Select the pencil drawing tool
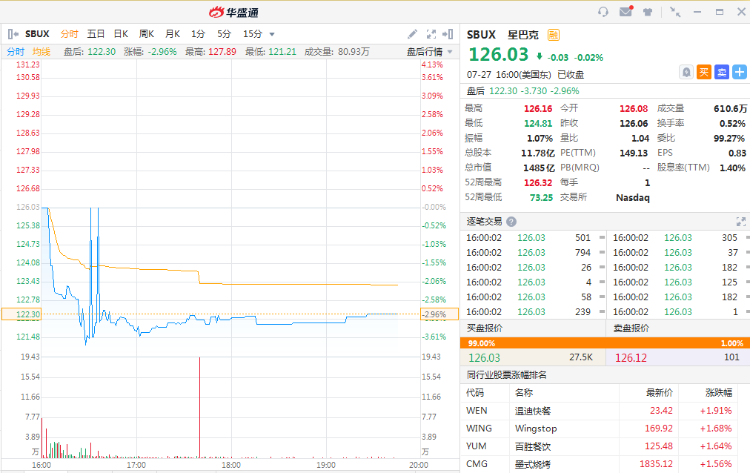This screenshot has height=473, width=750. (x=412, y=34)
